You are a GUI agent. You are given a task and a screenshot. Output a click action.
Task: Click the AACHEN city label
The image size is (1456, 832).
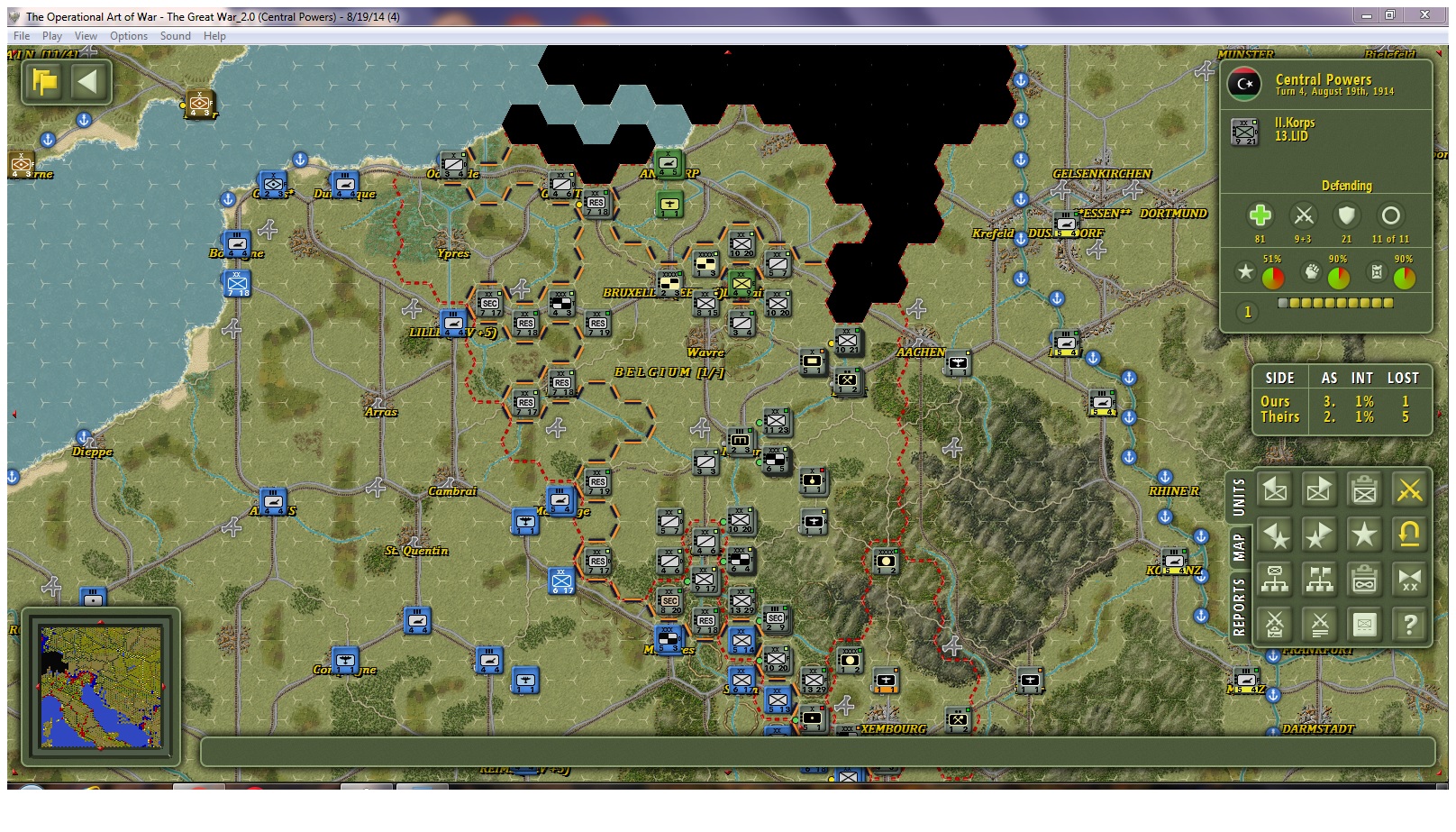tap(921, 352)
